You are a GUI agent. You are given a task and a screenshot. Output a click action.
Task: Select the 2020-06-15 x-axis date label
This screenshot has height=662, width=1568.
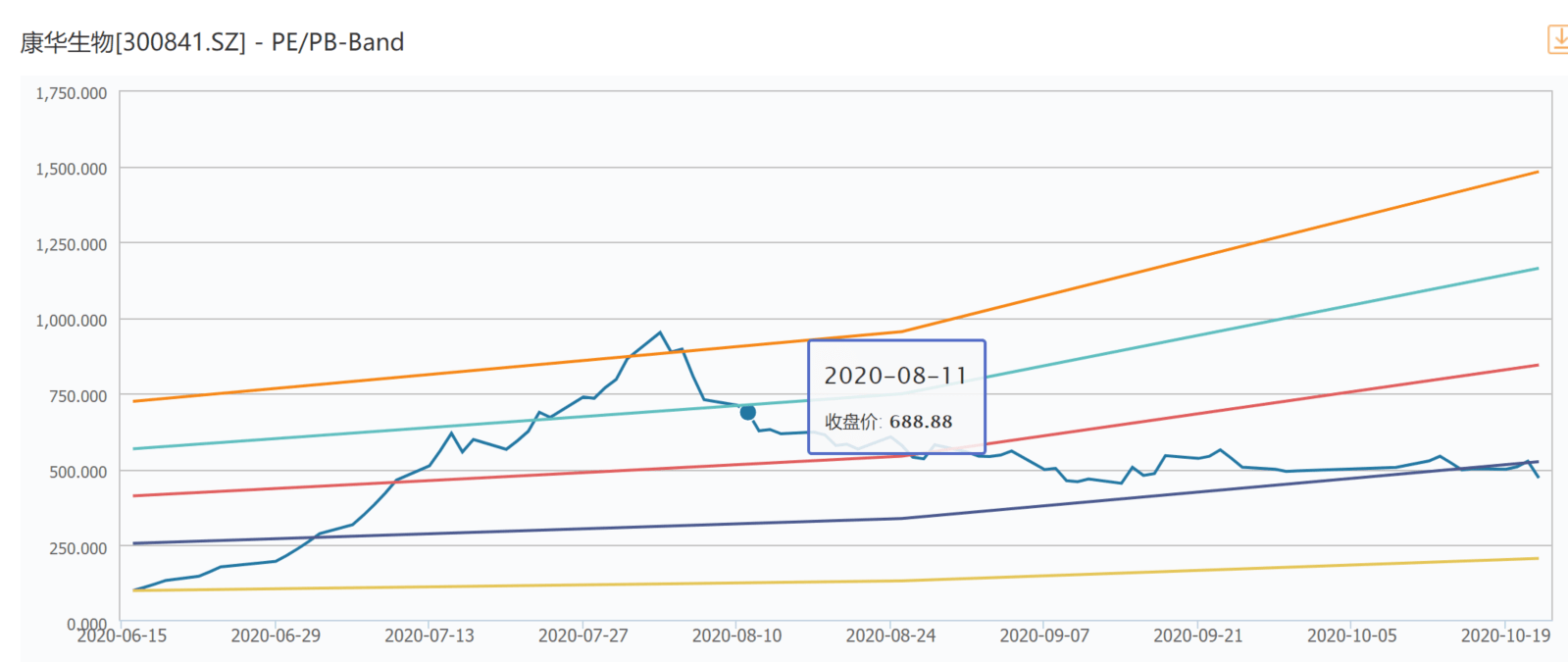point(123,636)
